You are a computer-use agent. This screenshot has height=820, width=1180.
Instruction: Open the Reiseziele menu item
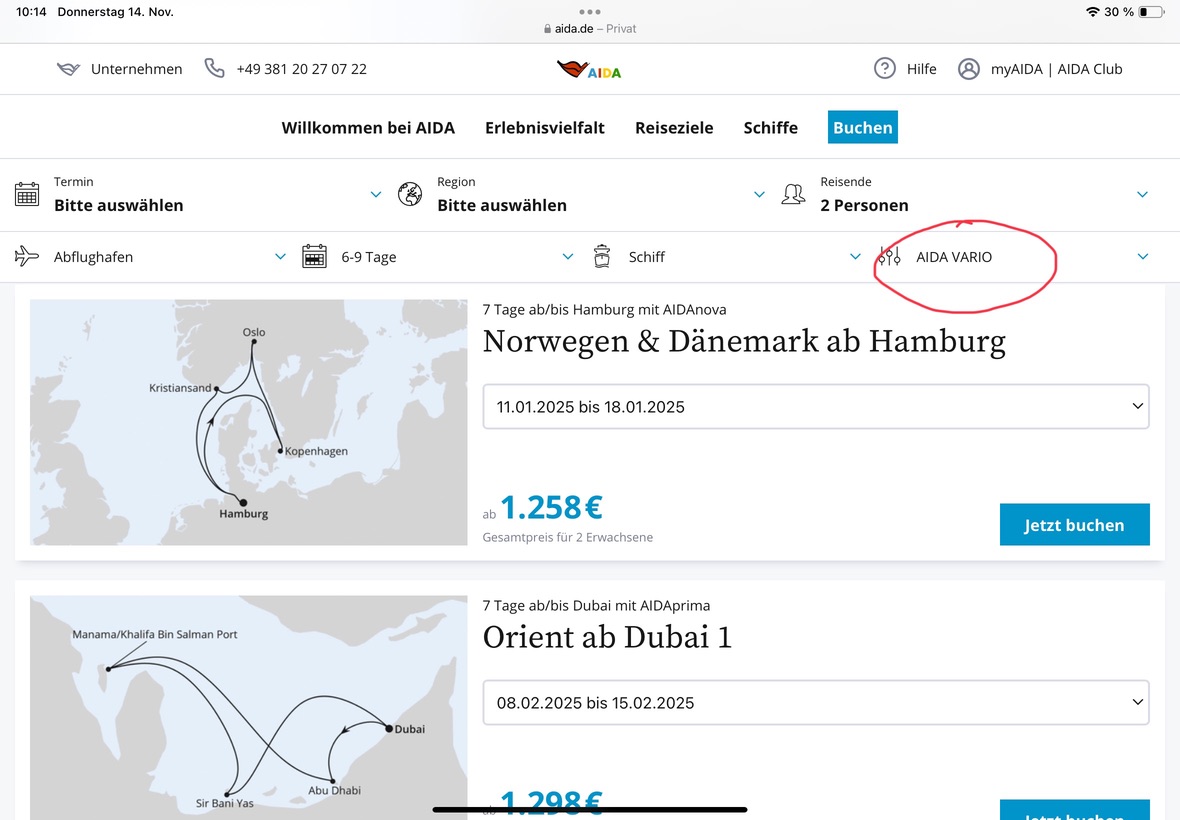674,128
